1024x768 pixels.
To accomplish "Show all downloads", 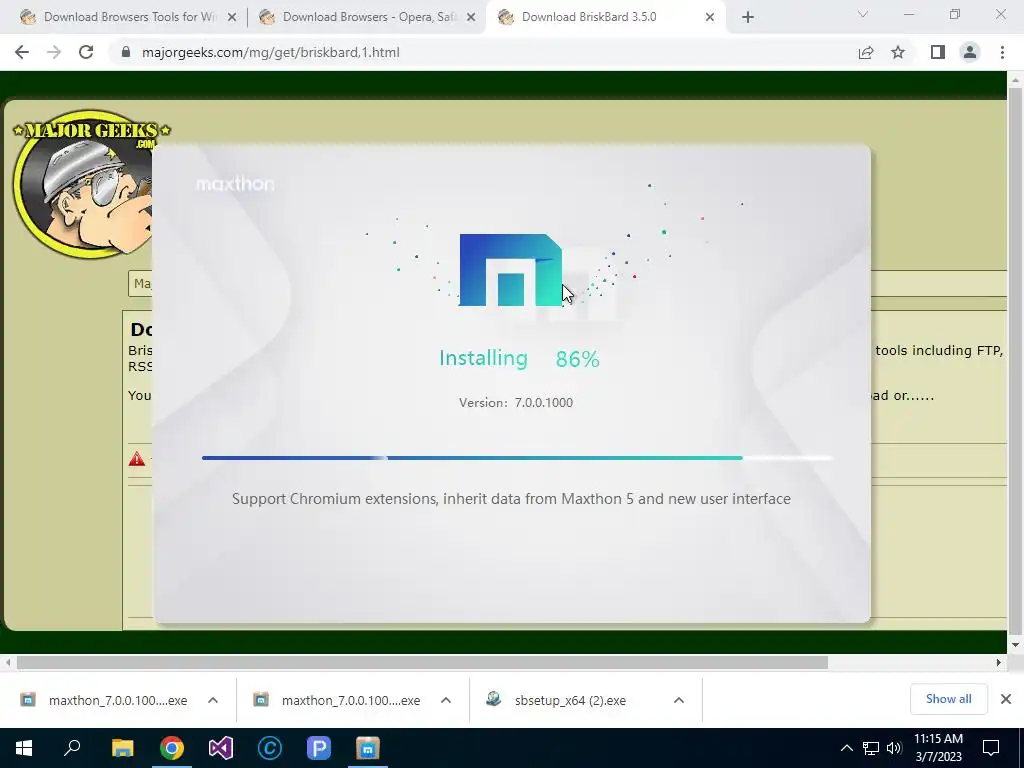I will pyautogui.click(x=948, y=699).
